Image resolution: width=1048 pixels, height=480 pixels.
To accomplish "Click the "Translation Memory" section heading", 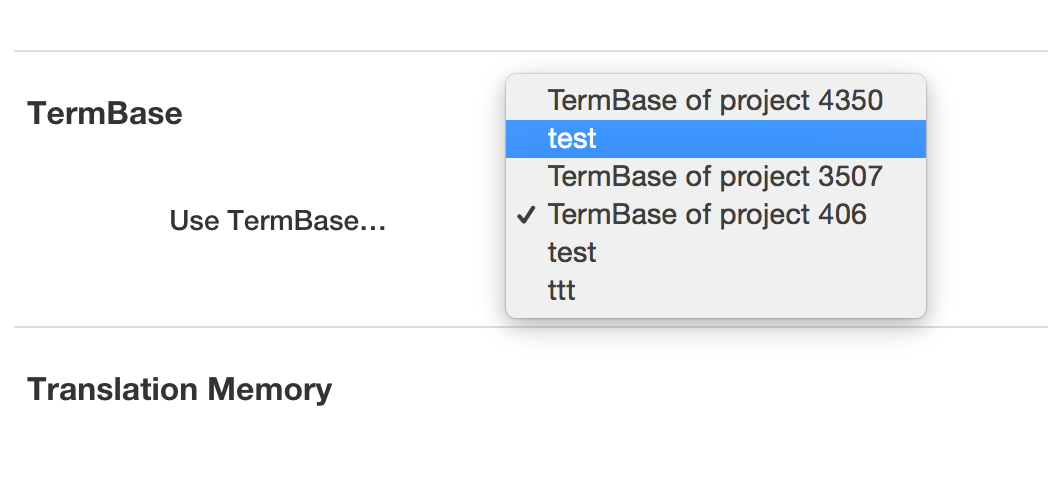I will 180,388.
